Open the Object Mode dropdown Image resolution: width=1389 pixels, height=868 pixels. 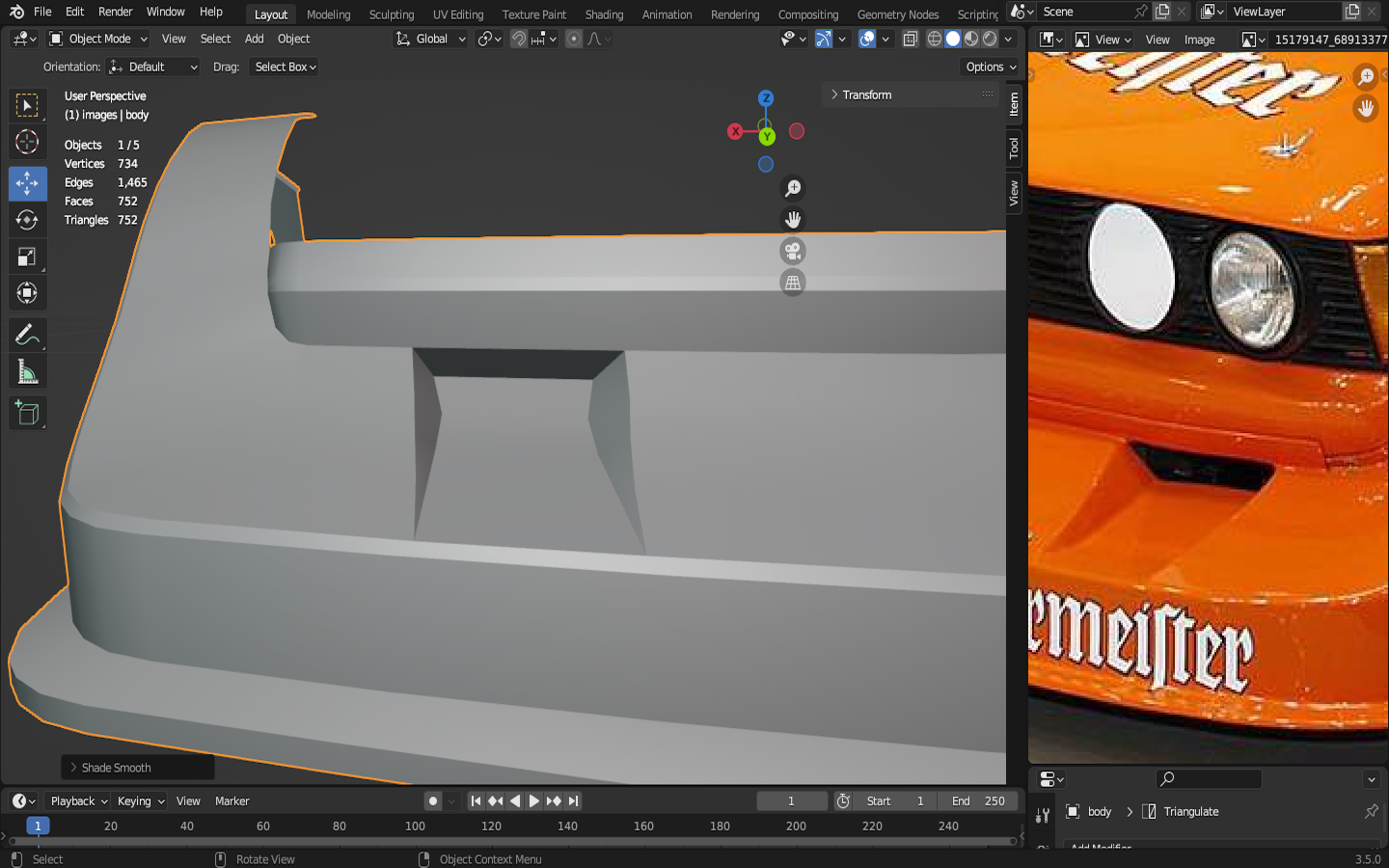pos(97,39)
